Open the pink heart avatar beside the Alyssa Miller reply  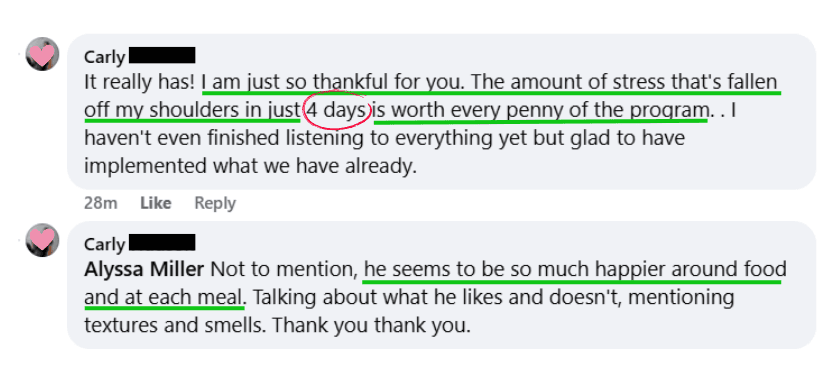pos(42,240)
